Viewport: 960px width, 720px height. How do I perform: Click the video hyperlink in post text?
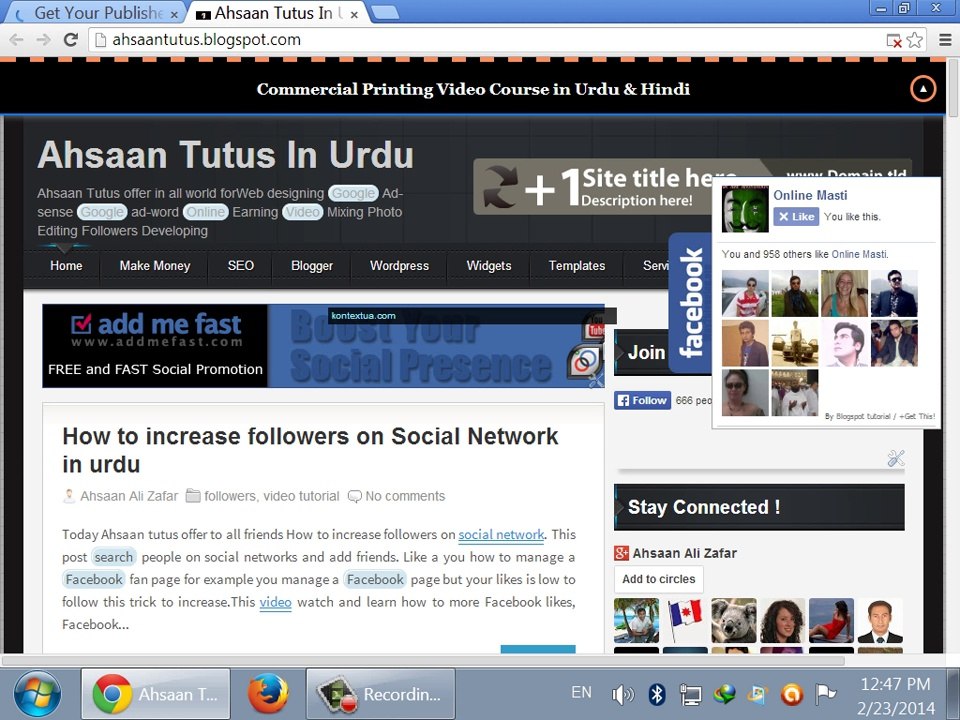click(x=276, y=602)
